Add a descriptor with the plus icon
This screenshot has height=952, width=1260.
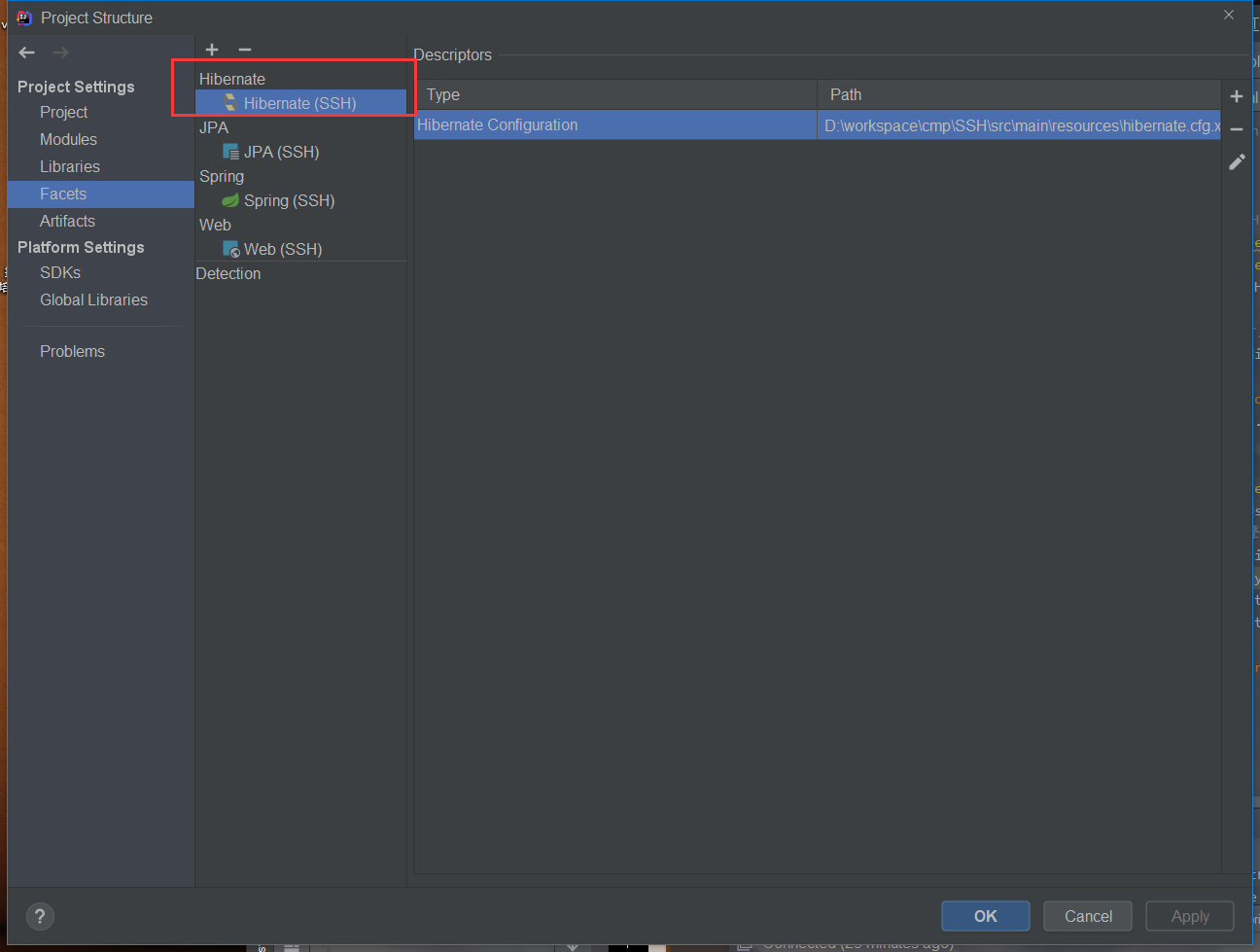(x=1237, y=96)
